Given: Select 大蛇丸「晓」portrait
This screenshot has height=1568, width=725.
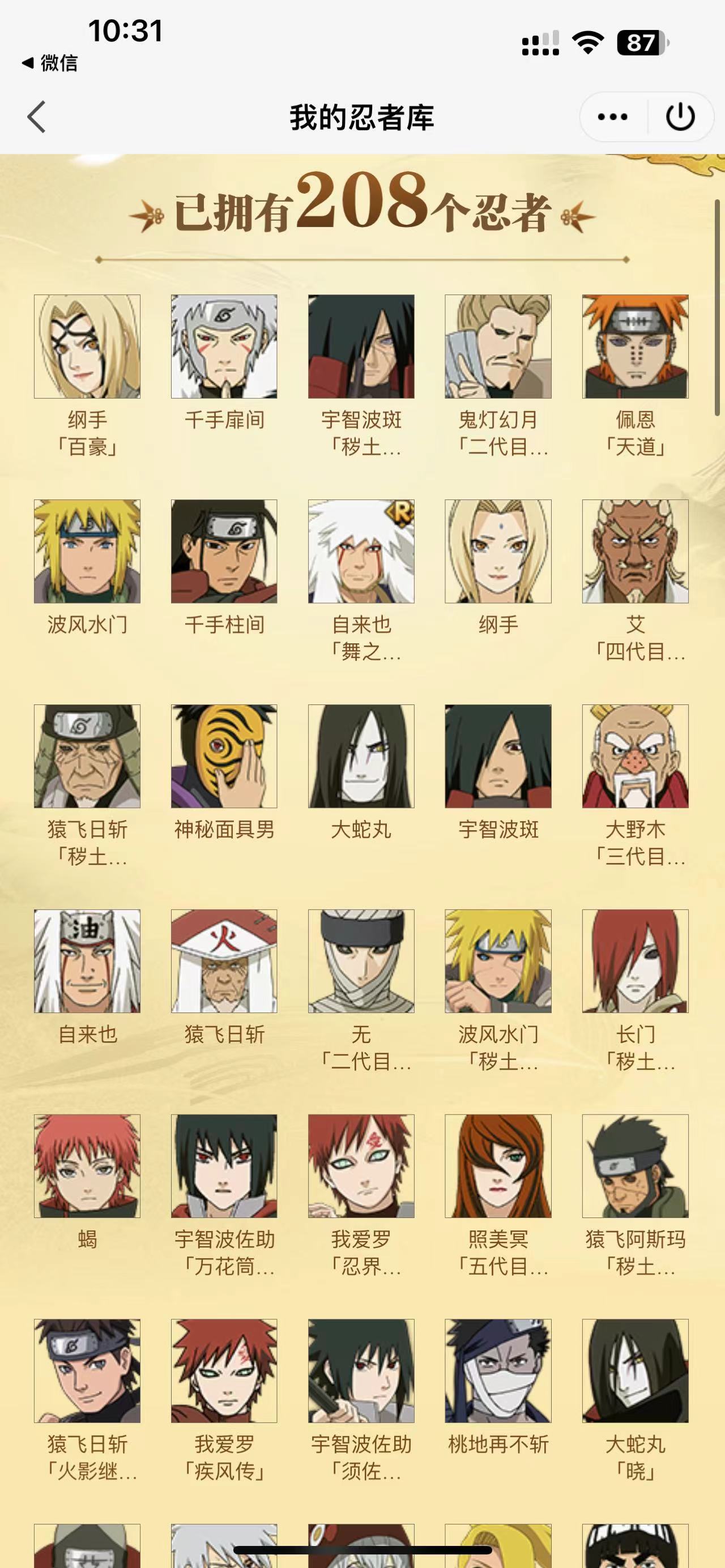Looking at the screenshot, I should coord(635,1372).
